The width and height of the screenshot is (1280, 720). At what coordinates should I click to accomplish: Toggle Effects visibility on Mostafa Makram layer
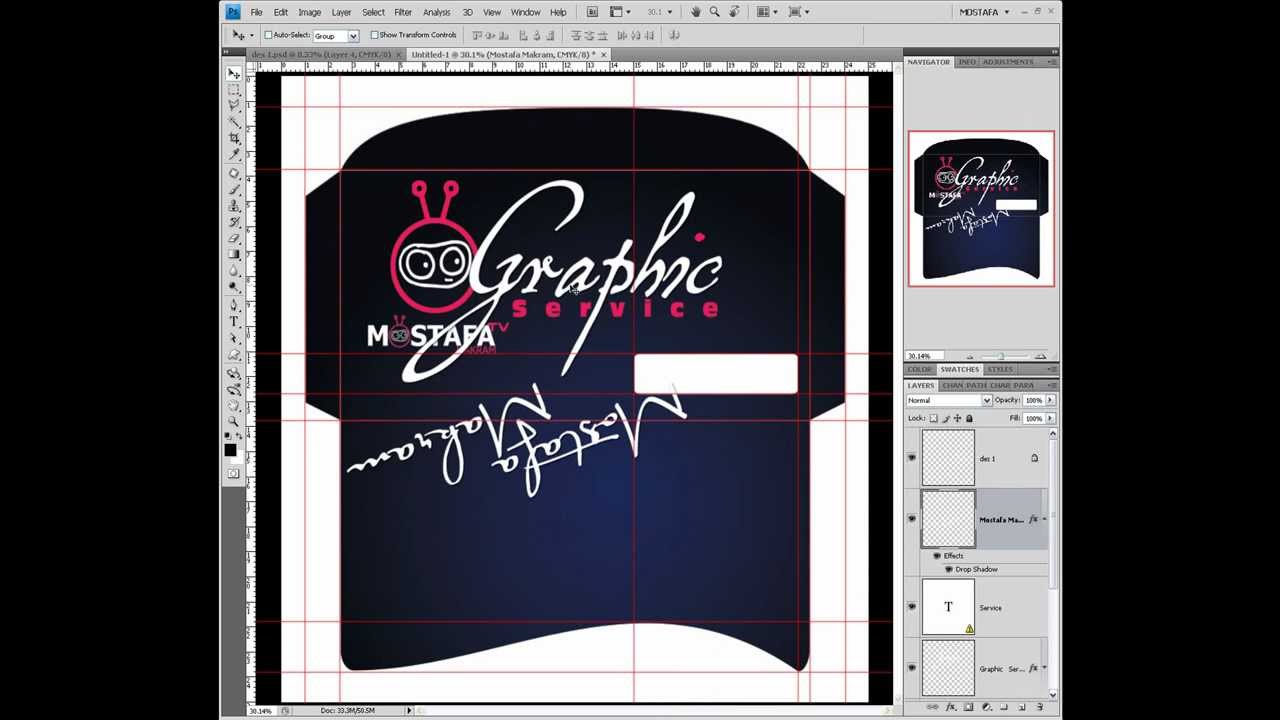tap(937, 556)
